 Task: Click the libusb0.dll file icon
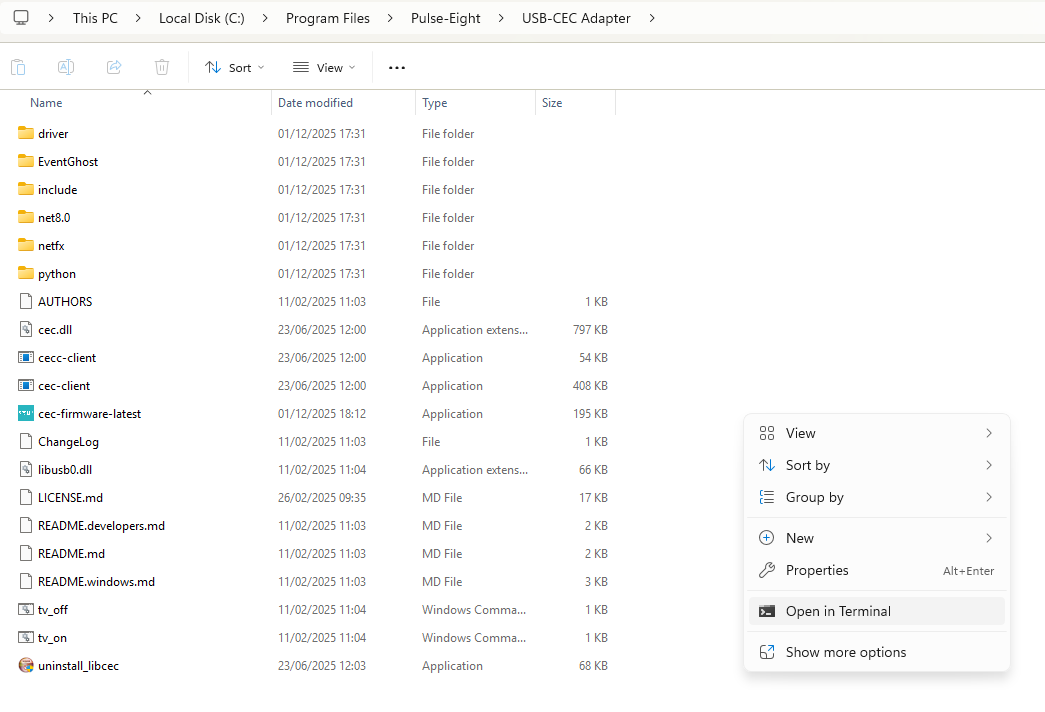[x=26, y=469]
